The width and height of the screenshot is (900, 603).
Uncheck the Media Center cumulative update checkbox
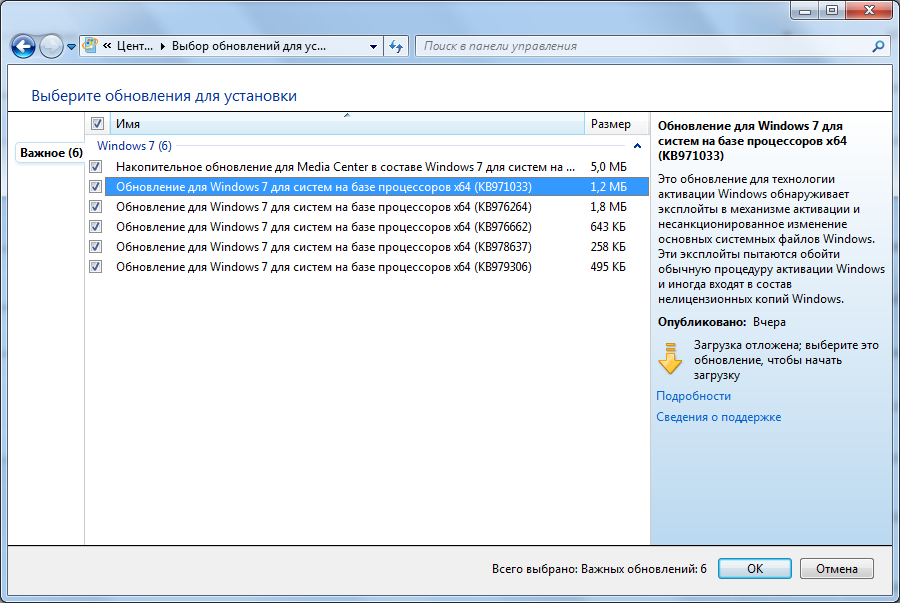coord(96,167)
